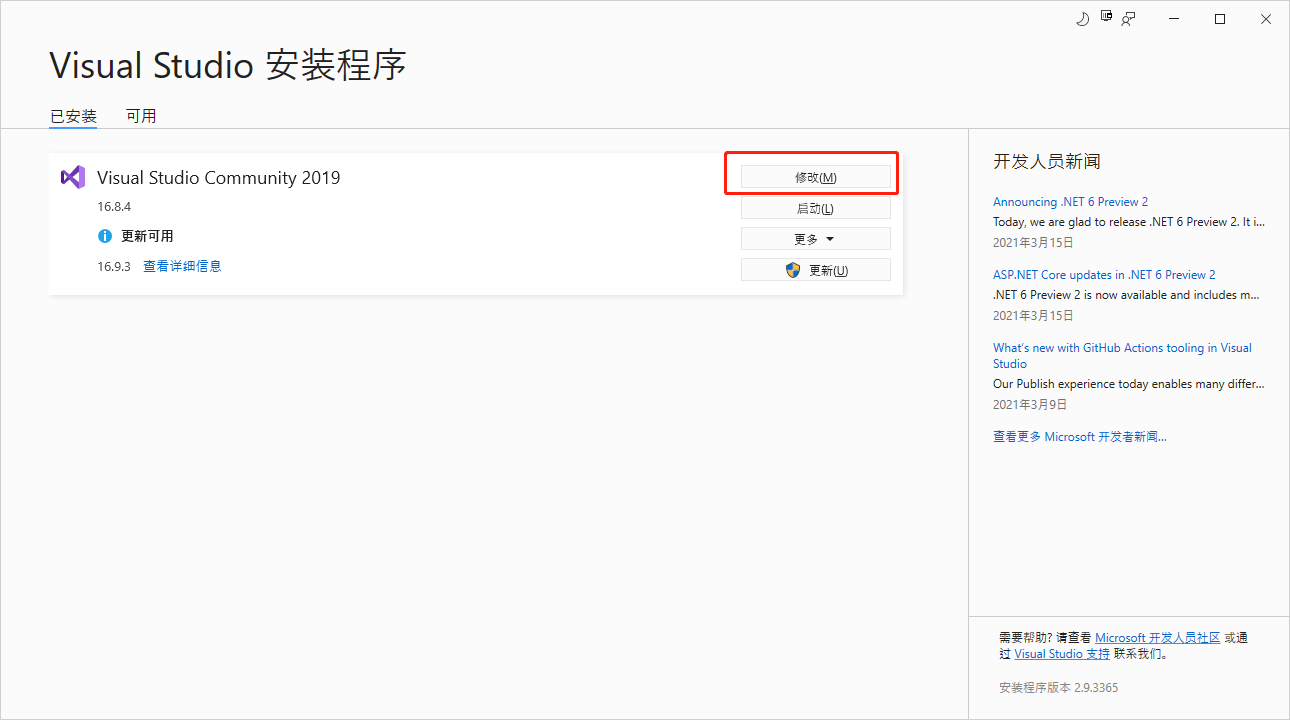
Task: Switch to the 可用 tab
Action: [141, 115]
